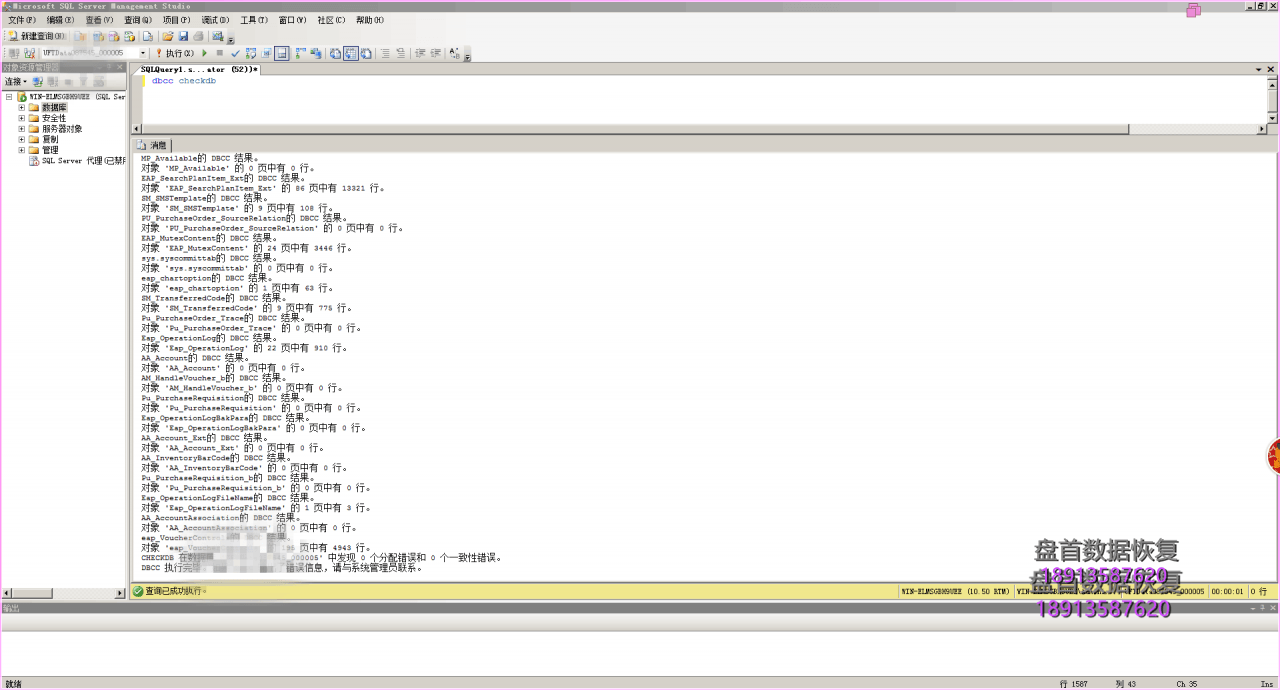Click the Comment out selected lines icon
This screenshot has height=690, width=1280.
(385, 53)
